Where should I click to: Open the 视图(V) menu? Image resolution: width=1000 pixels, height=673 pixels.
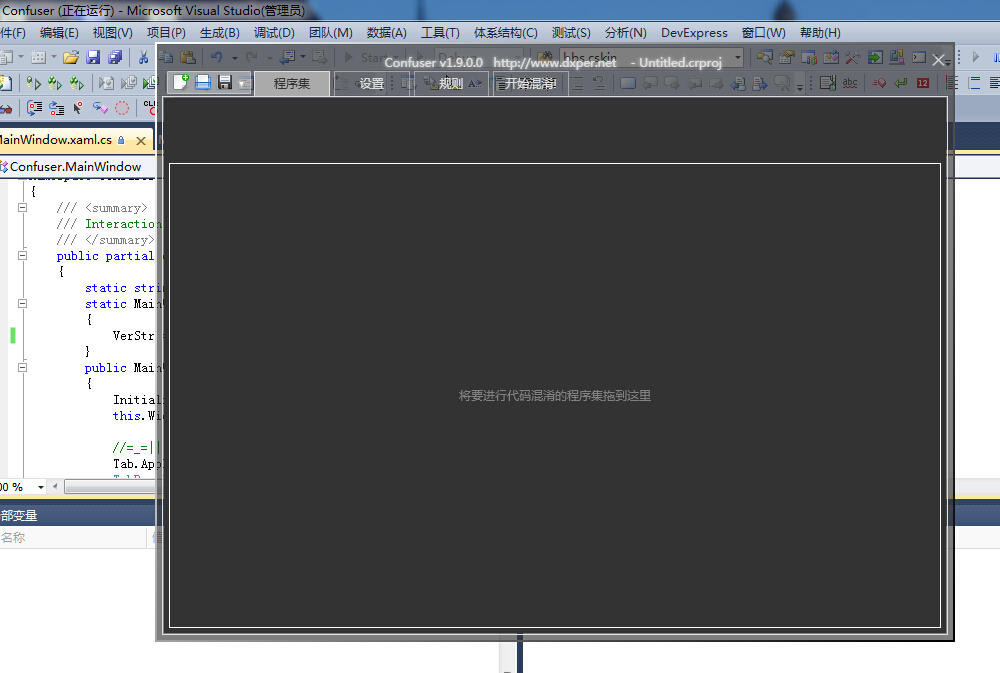[113, 33]
